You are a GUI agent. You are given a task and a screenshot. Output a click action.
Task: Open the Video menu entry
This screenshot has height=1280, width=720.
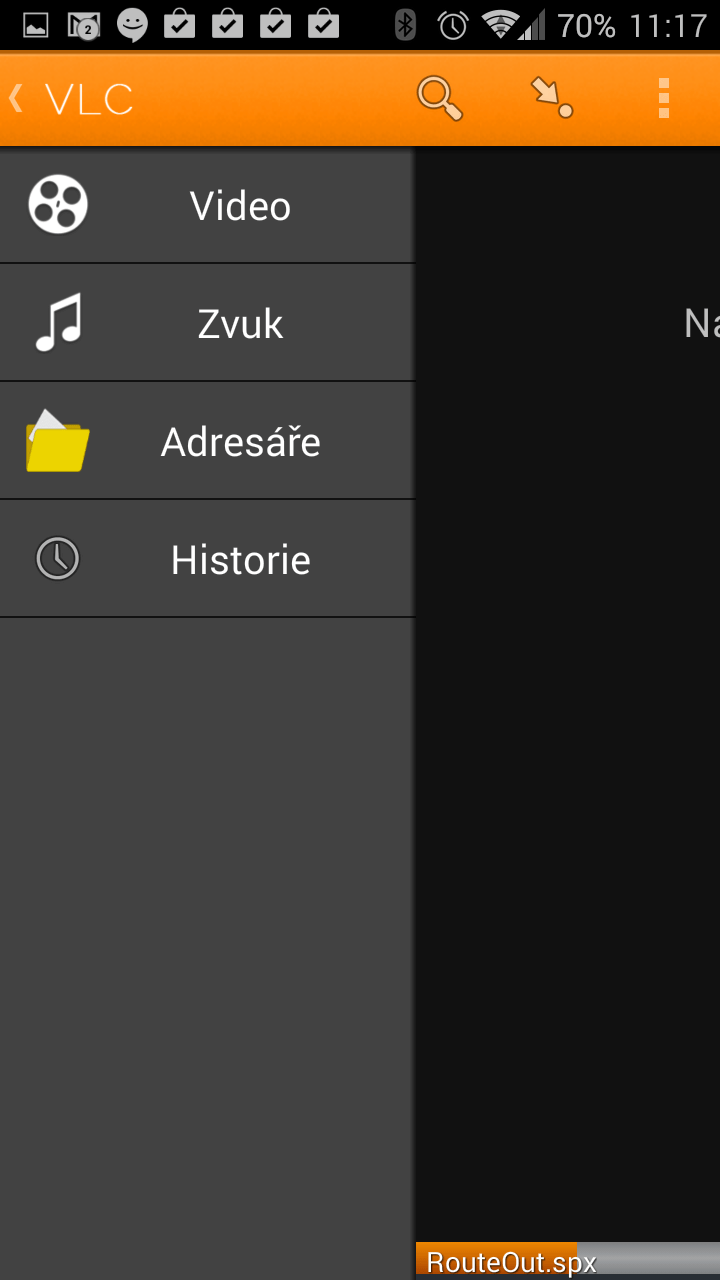click(x=207, y=205)
